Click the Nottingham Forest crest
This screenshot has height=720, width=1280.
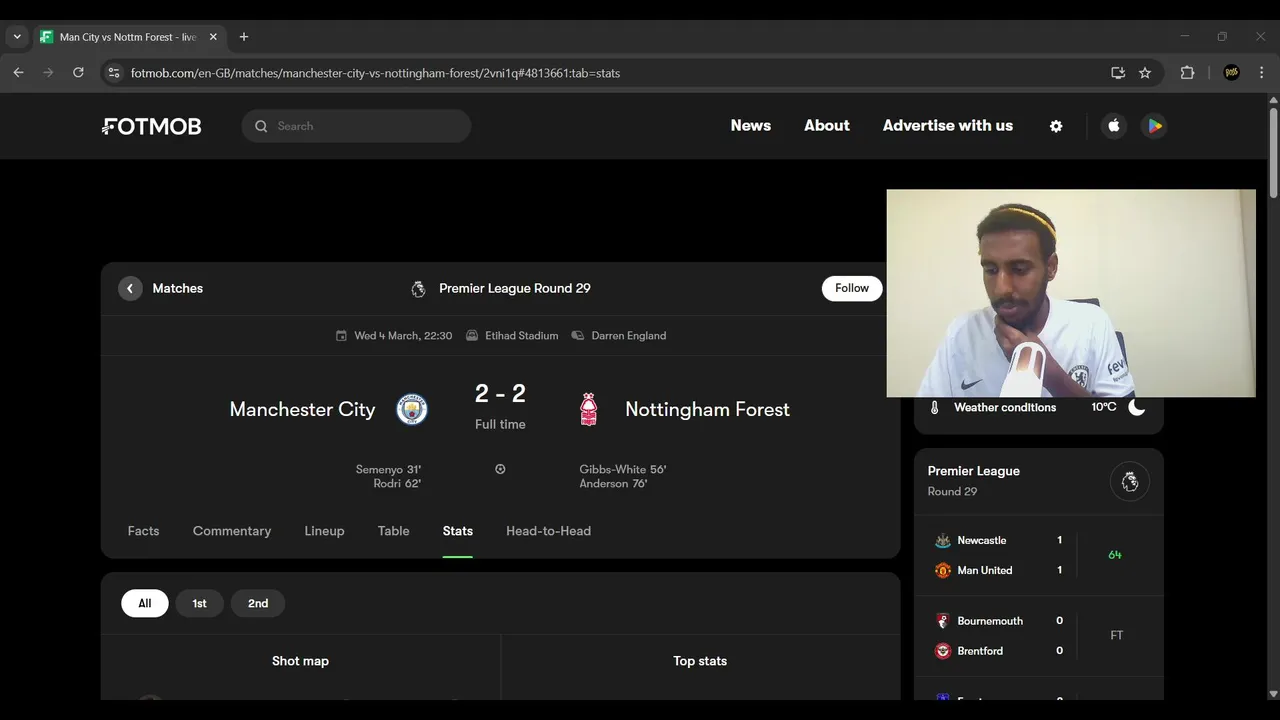click(589, 409)
